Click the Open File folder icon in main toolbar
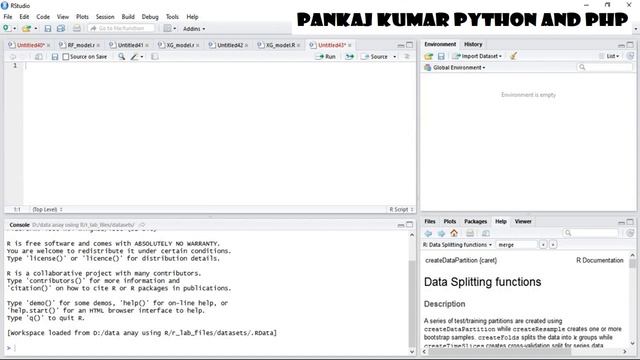 (27, 29)
